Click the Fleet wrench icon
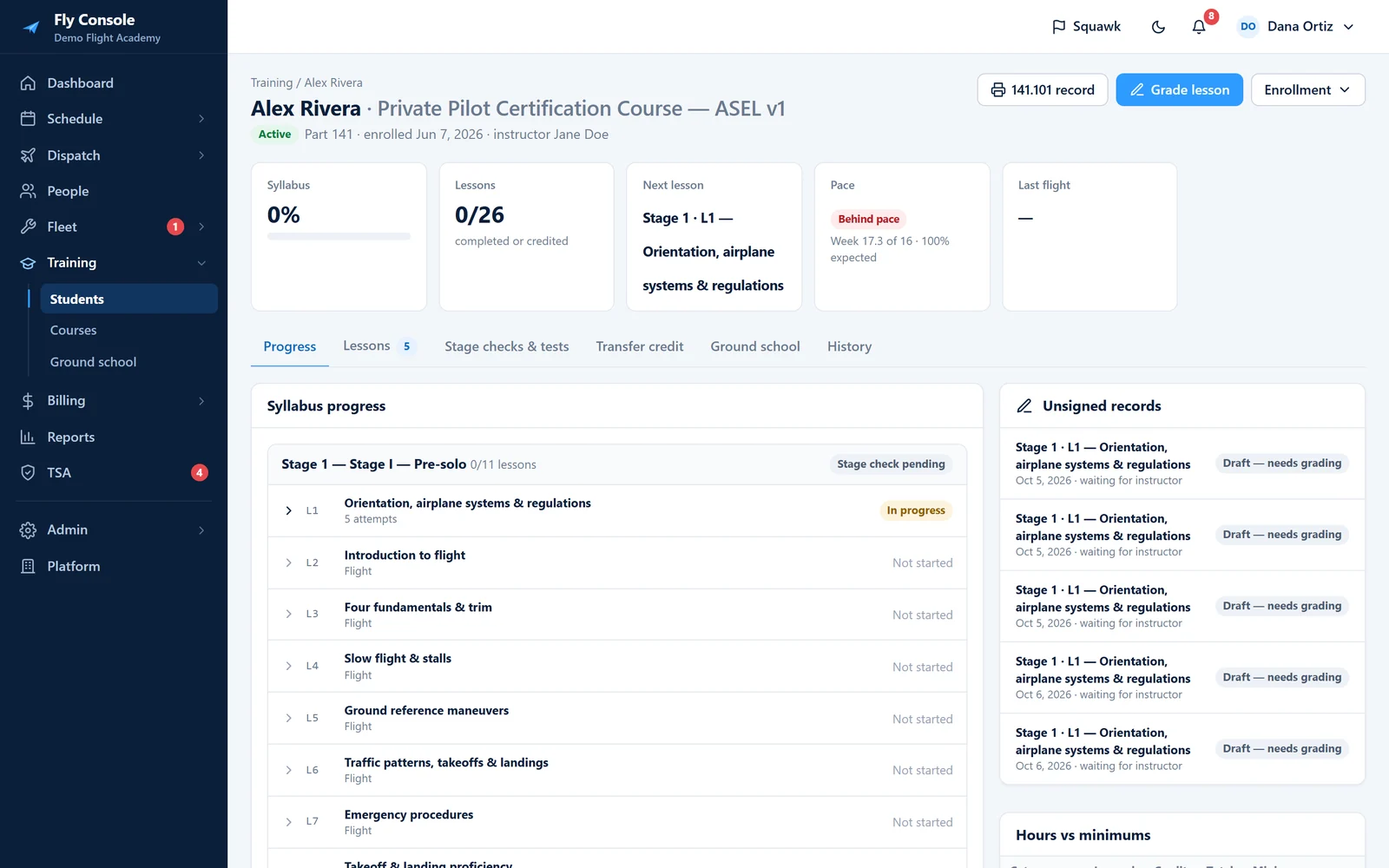The height and width of the screenshot is (868, 1389). pyautogui.click(x=28, y=227)
